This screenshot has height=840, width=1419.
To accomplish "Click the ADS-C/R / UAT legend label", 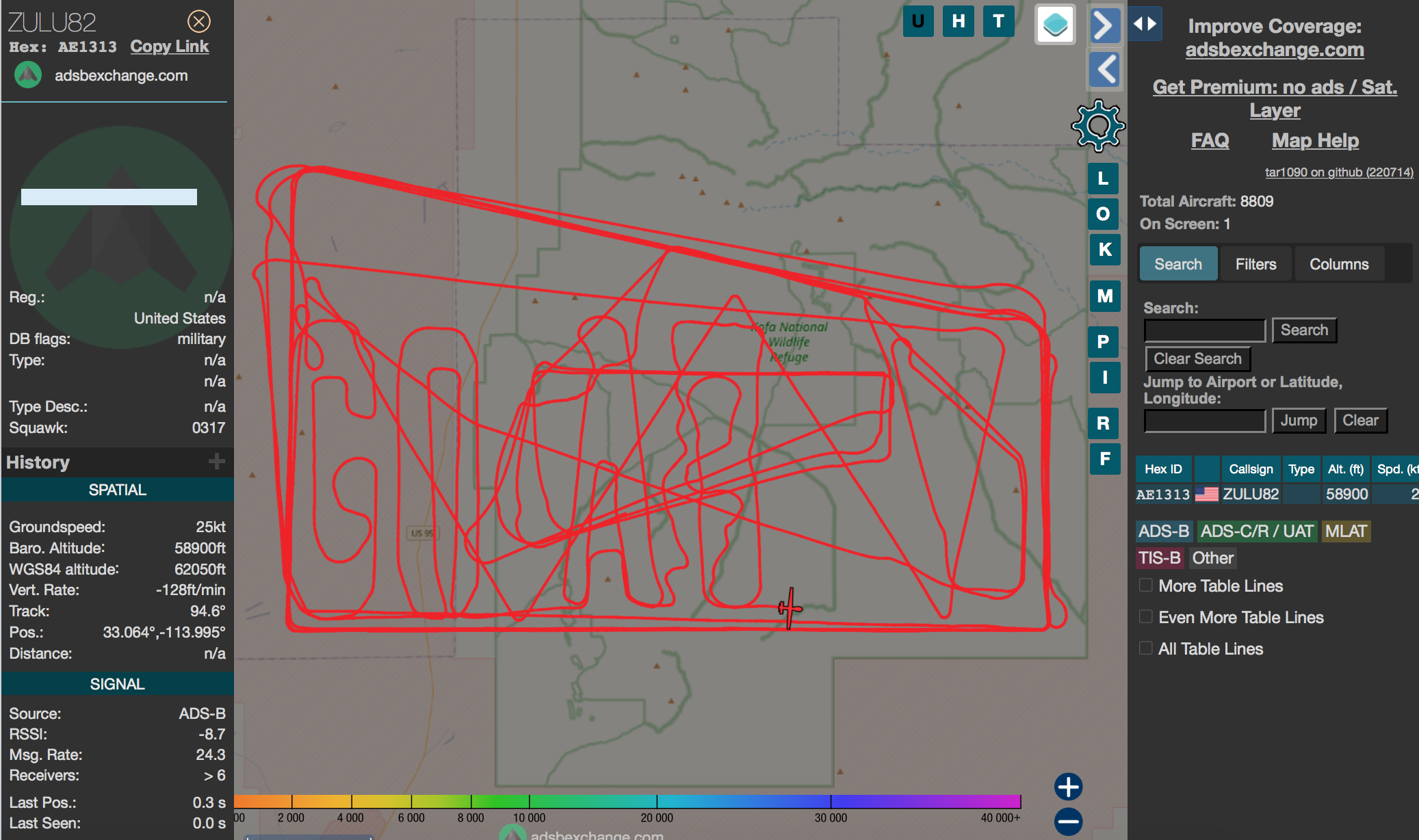I will (x=1257, y=531).
